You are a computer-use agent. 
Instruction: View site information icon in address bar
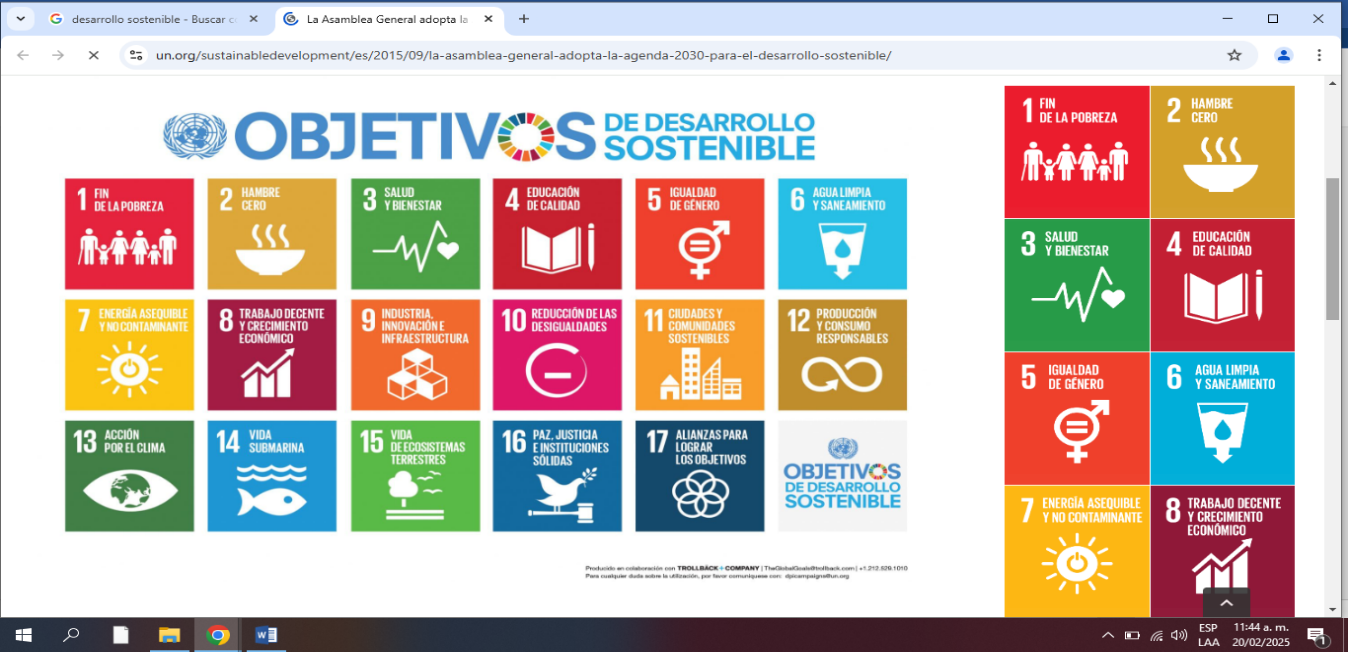pos(136,55)
